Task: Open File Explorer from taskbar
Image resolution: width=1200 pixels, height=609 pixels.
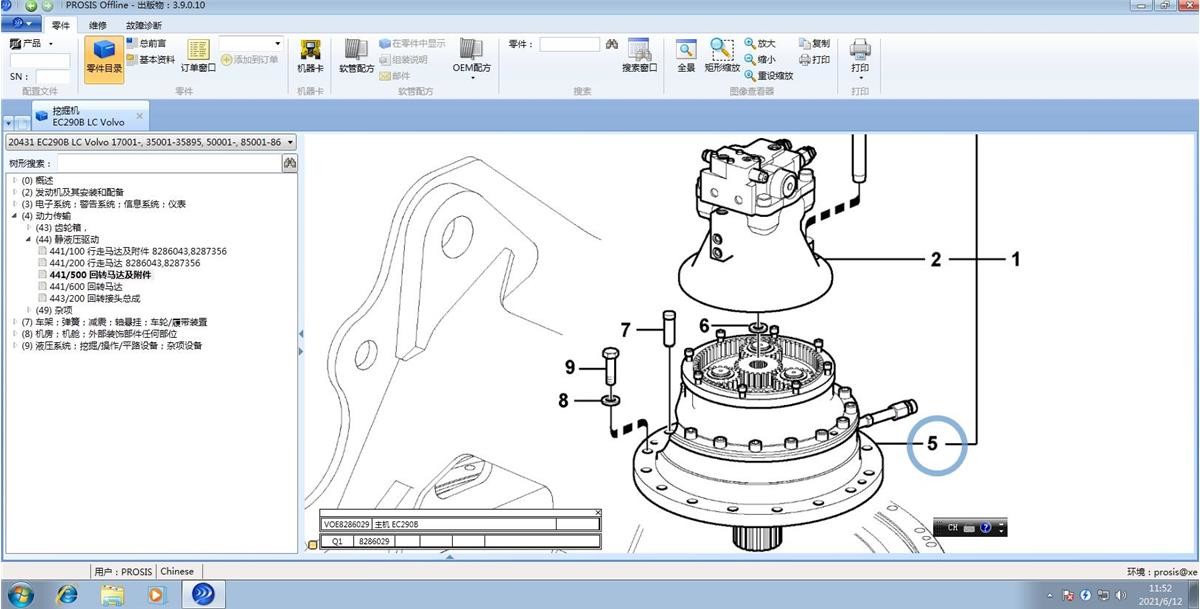Action: tap(112, 594)
